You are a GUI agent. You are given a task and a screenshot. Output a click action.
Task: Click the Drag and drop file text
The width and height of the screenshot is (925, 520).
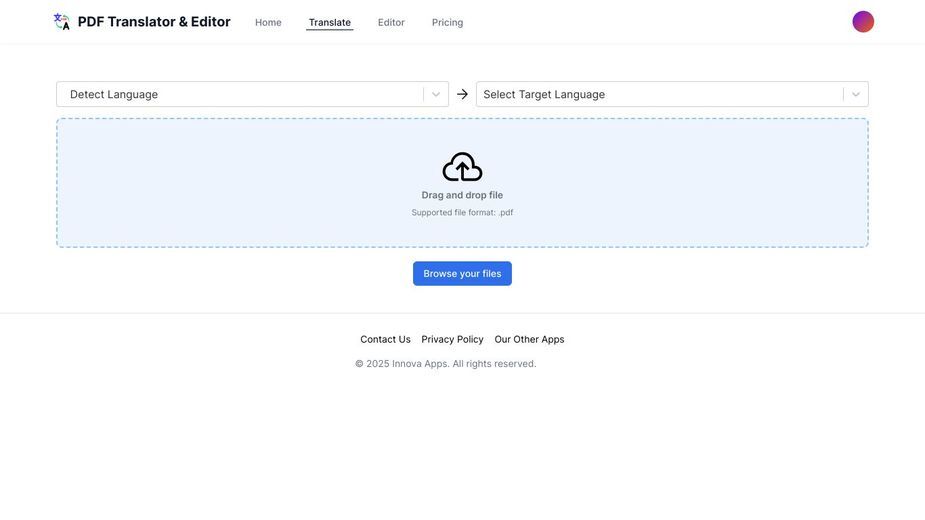tap(462, 195)
